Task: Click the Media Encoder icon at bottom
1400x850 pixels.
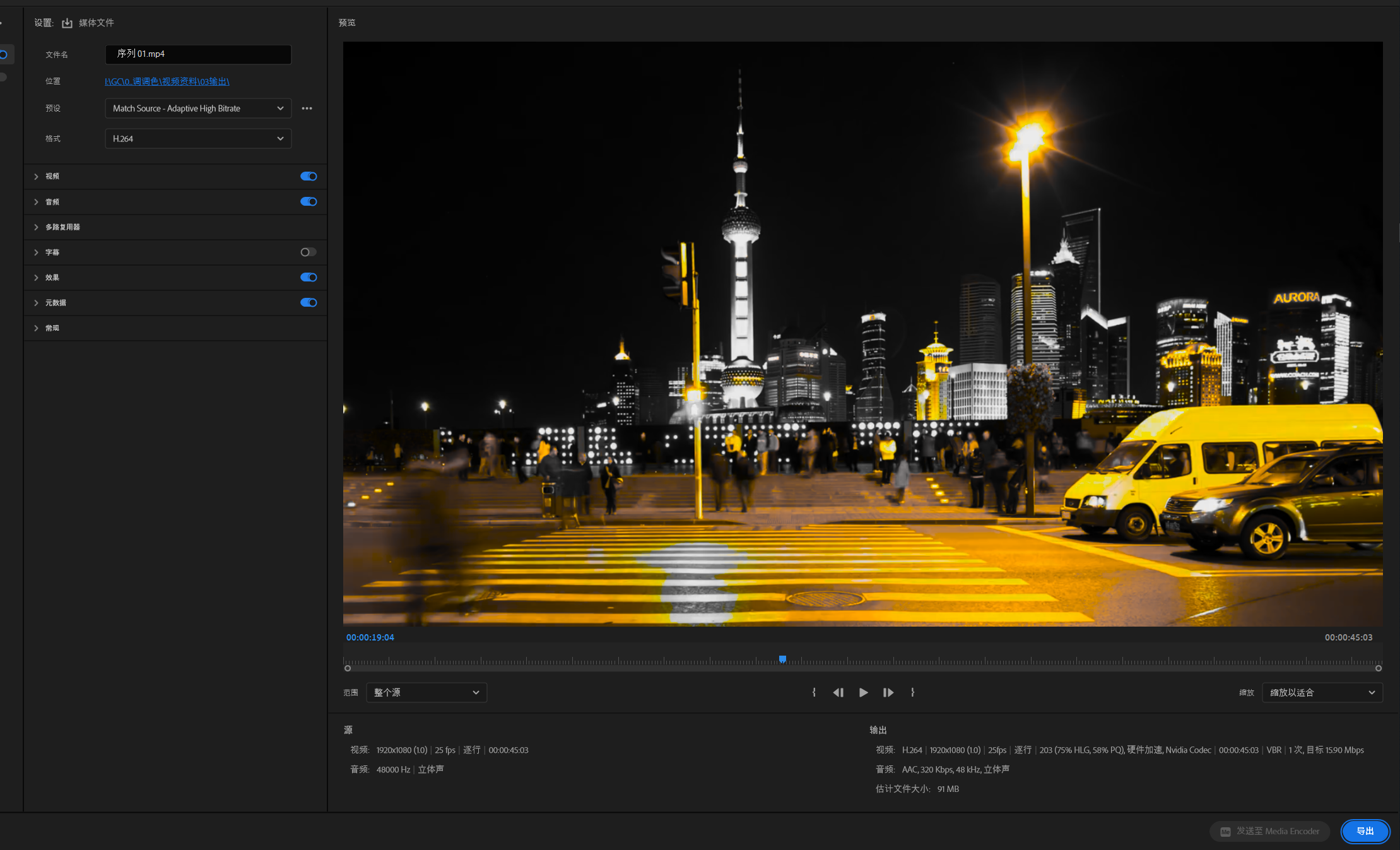Action: (1225, 832)
